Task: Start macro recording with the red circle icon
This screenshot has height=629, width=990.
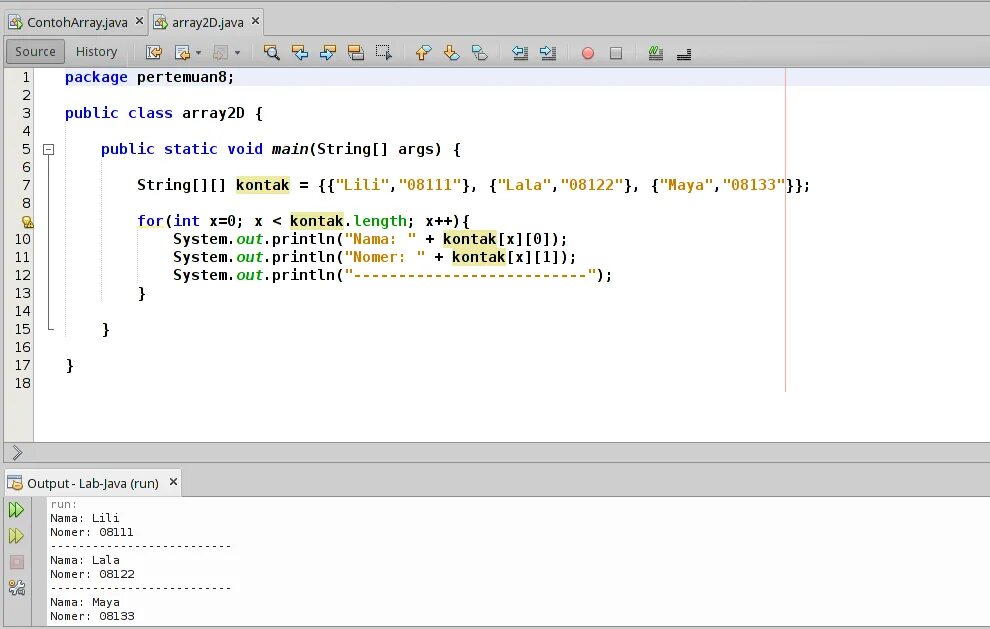Action: [587, 52]
